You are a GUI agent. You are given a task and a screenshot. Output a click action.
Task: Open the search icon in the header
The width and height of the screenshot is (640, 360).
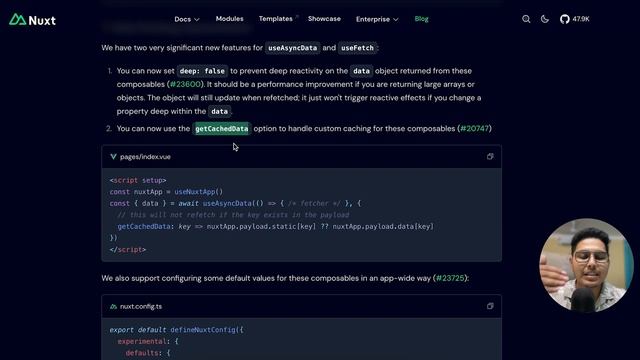[526, 19]
